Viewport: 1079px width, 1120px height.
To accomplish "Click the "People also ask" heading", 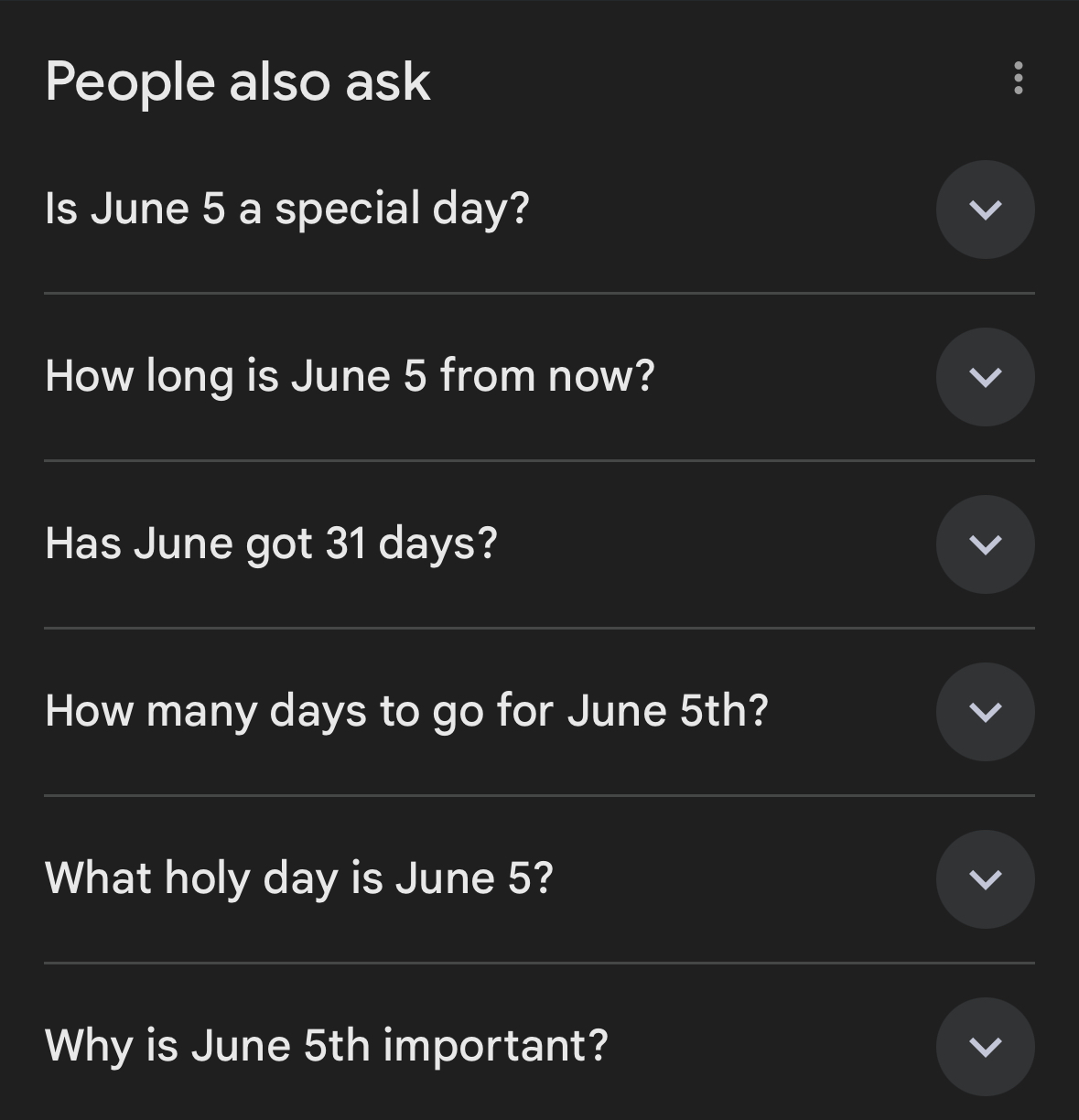I will click(x=238, y=82).
